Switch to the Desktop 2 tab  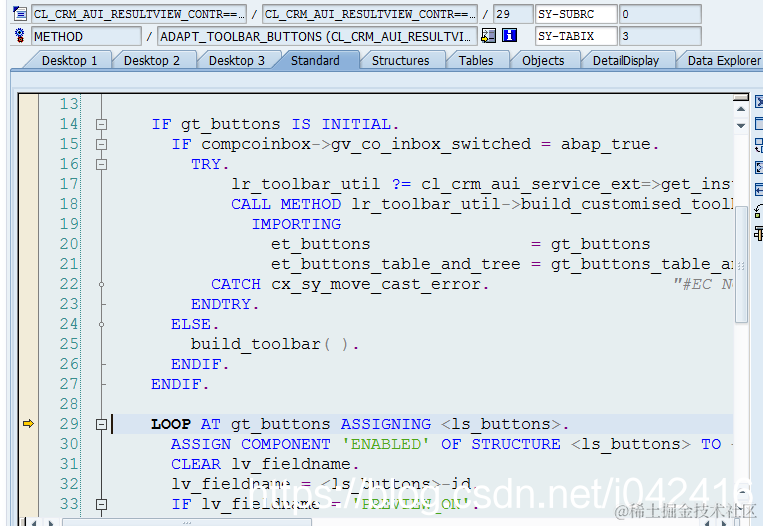tap(152, 60)
